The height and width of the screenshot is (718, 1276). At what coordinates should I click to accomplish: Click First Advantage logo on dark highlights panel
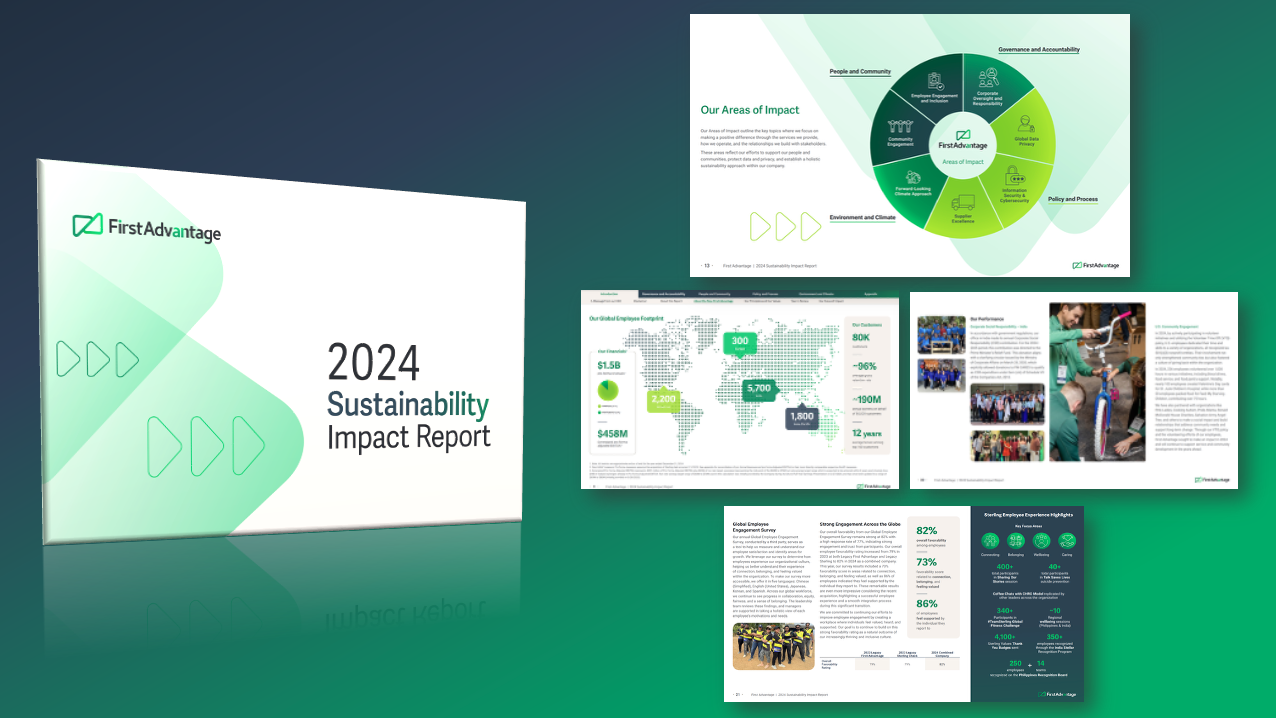coord(1057,694)
